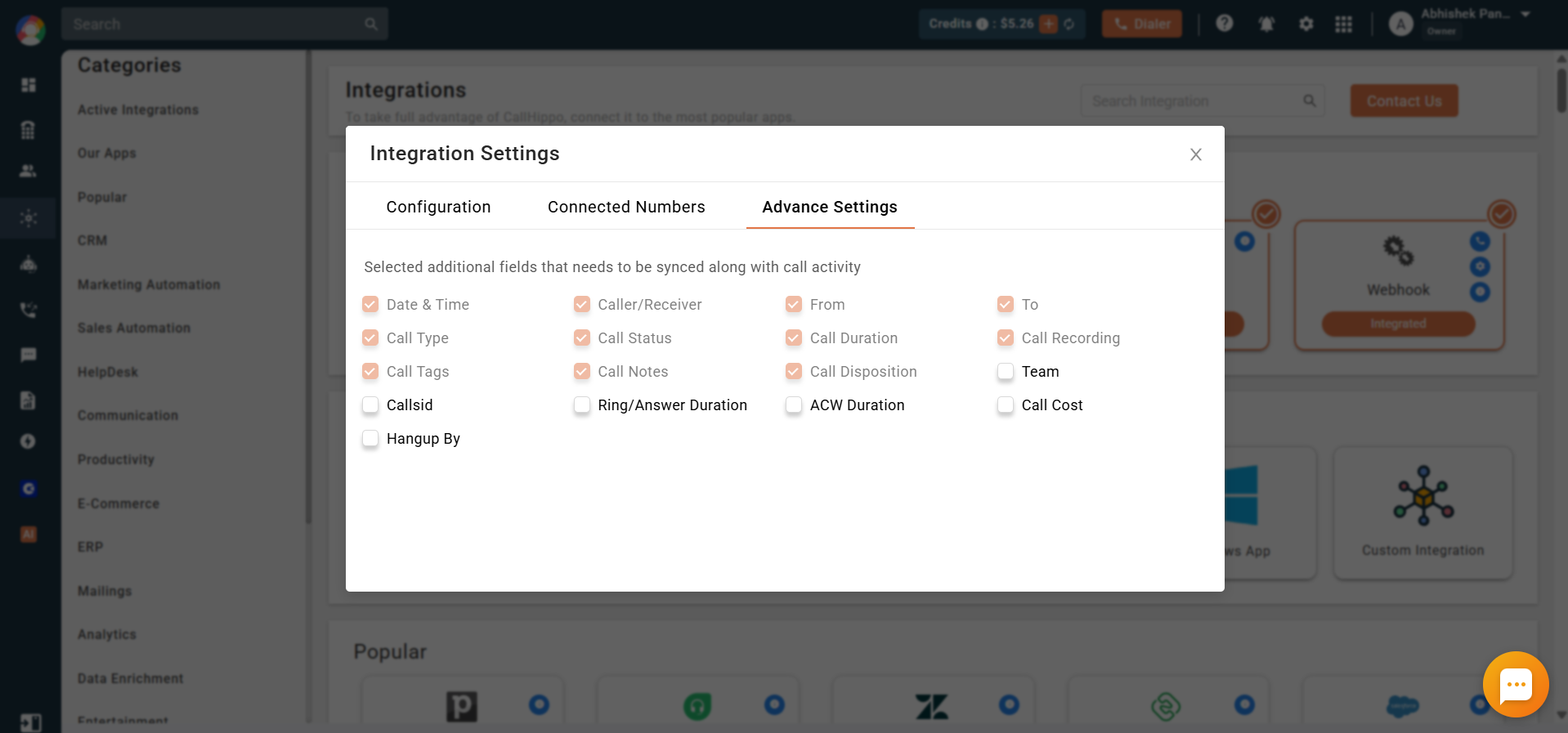Image resolution: width=1568 pixels, height=733 pixels.
Task: Open the Pipedrive integration logo
Action: click(x=462, y=706)
